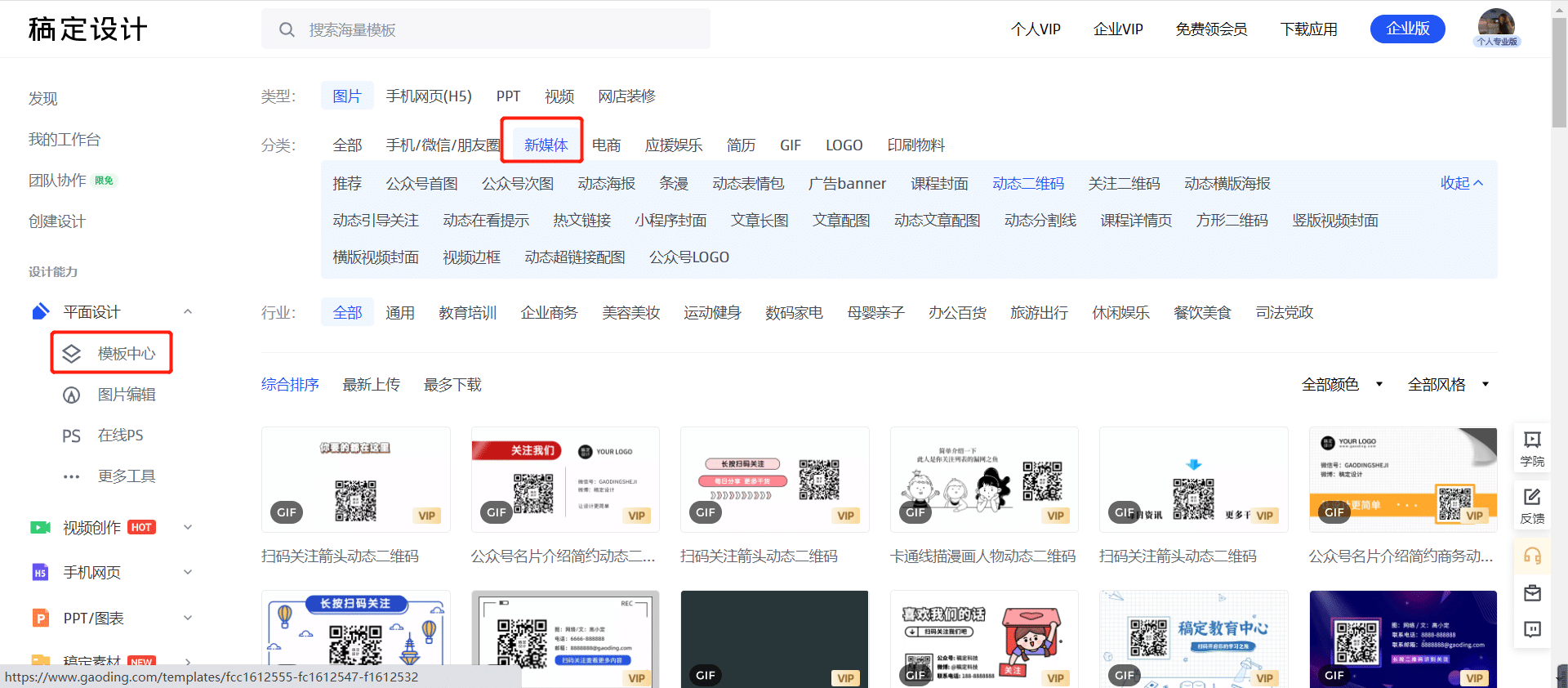Open 团队协作 in the sidebar

(57, 180)
